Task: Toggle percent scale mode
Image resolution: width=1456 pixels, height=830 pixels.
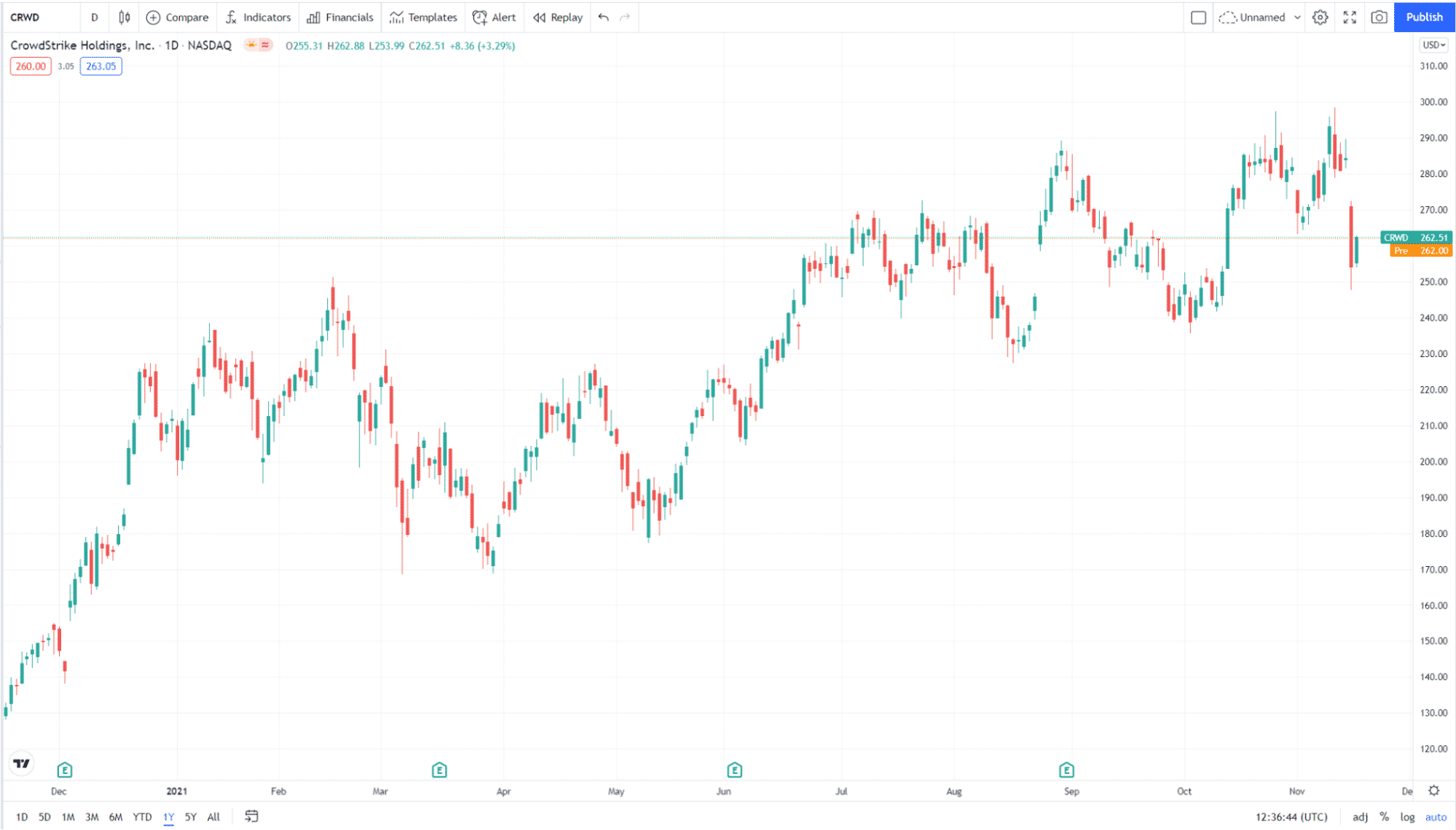Action: point(1384,817)
